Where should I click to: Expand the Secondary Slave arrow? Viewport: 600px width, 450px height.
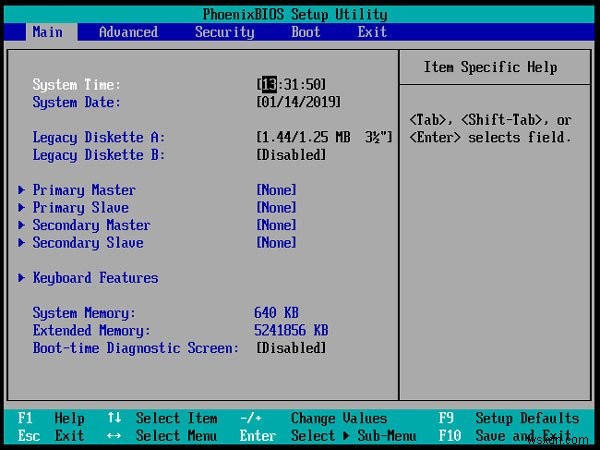coord(21,243)
